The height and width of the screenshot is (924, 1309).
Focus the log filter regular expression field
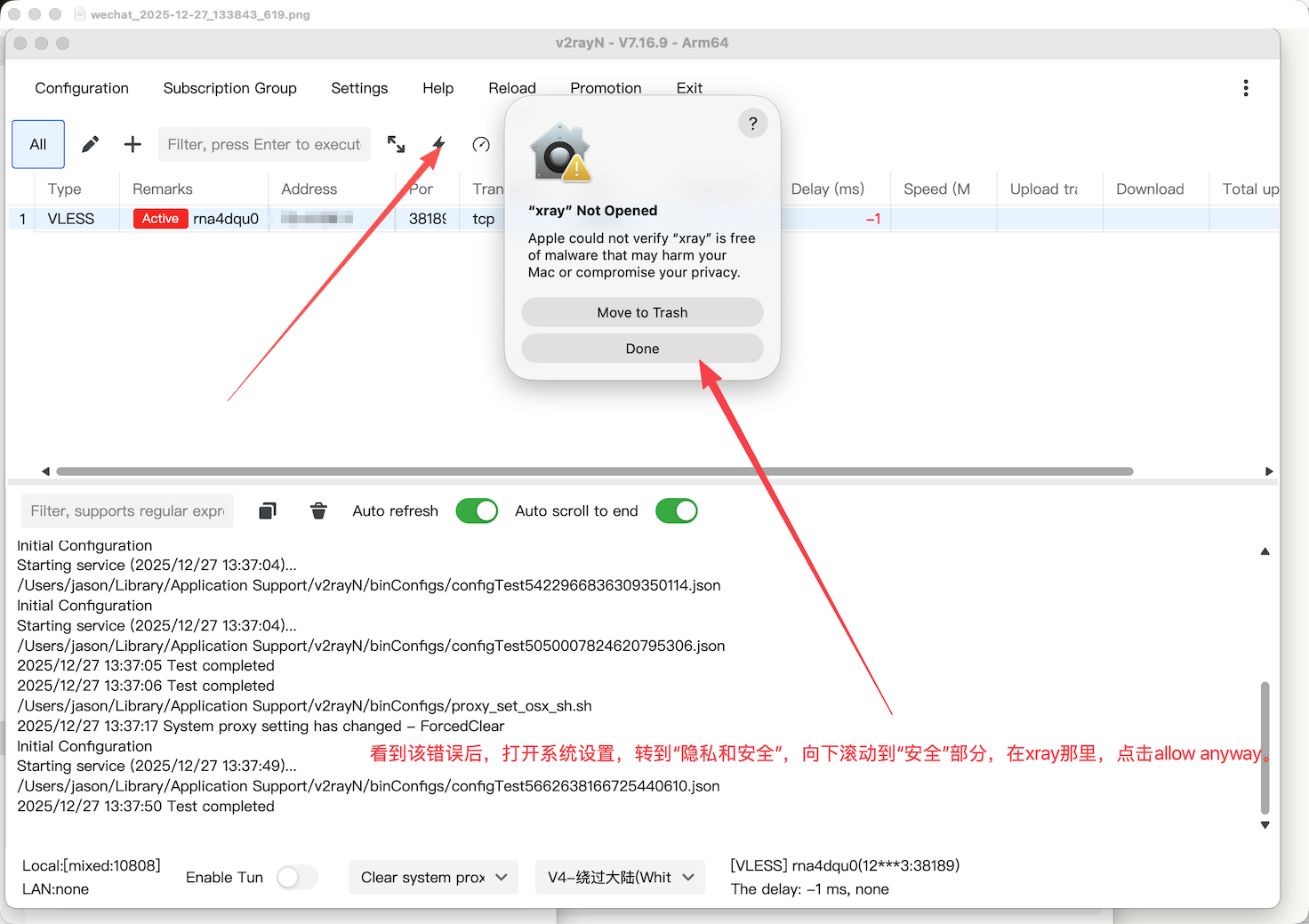[x=127, y=510]
